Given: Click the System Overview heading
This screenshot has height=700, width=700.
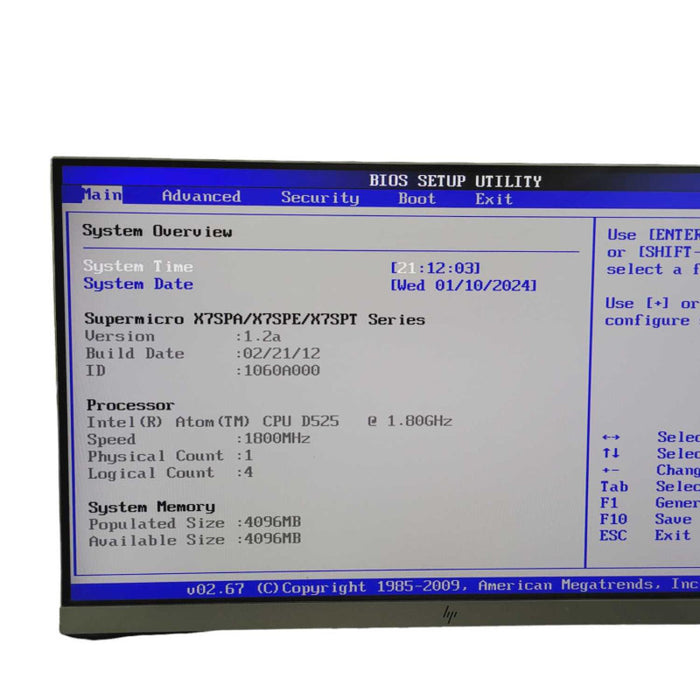Looking at the screenshot, I should click(157, 231).
